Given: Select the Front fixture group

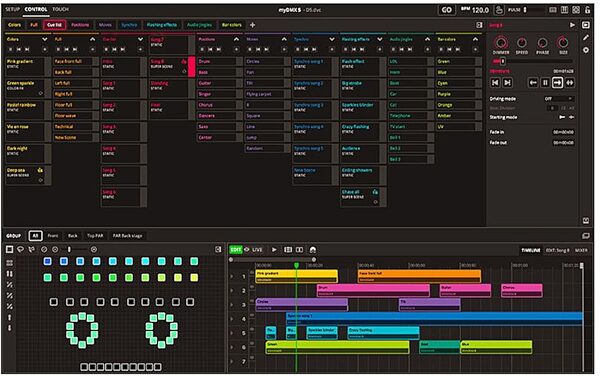Looking at the screenshot, I should pyautogui.click(x=53, y=236).
